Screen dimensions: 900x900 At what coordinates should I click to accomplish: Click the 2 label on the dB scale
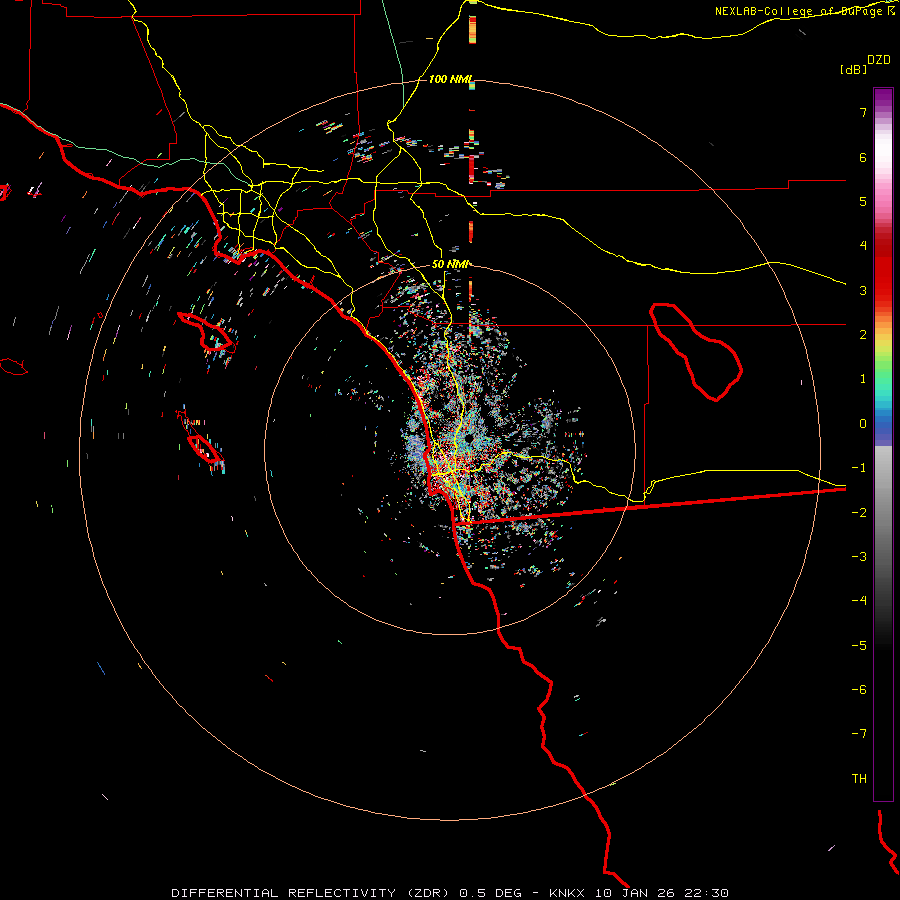click(863, 335)
